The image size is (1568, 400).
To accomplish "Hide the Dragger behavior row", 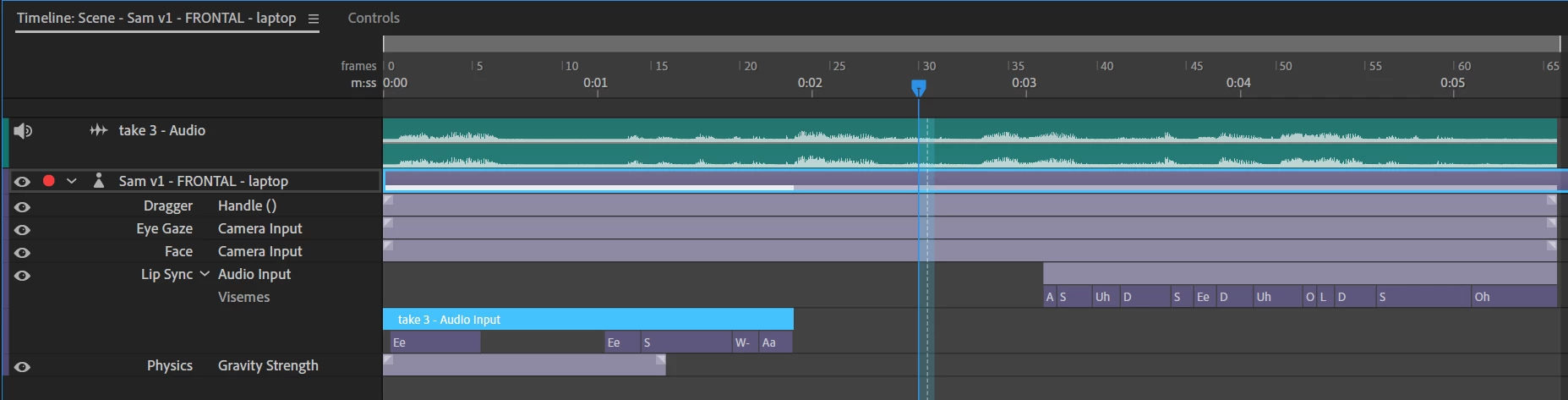I will [x=23, y=206].
